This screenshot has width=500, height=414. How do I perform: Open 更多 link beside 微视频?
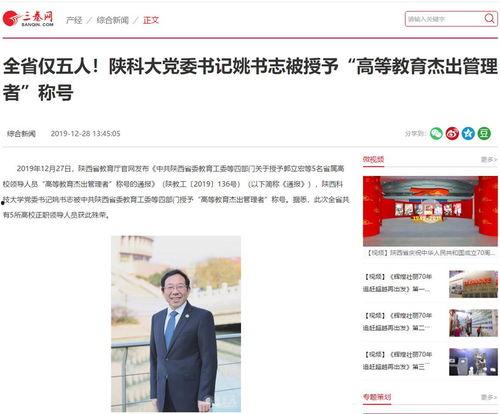click(489, 160)
